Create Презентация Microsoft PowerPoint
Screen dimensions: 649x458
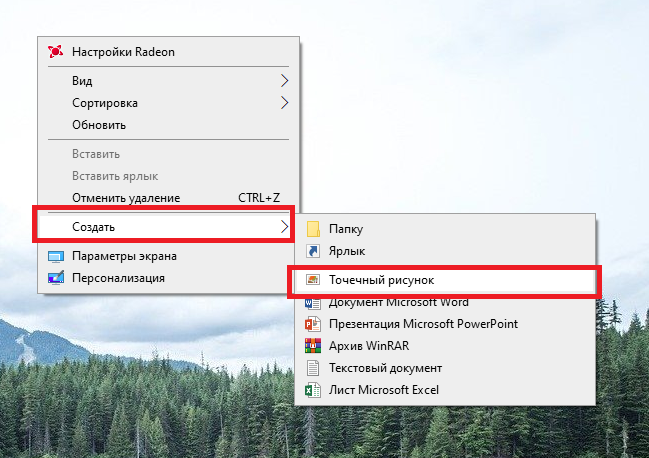[445, 324]
